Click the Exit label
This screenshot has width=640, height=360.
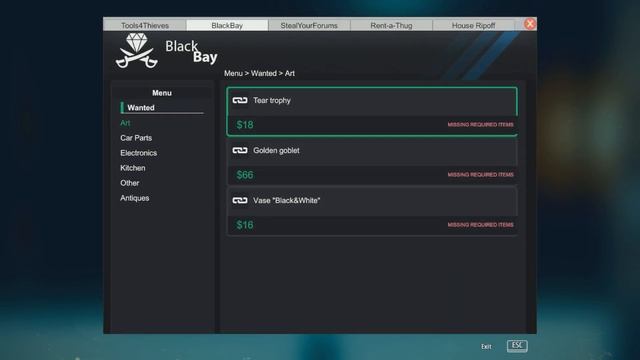coord(486,347)
